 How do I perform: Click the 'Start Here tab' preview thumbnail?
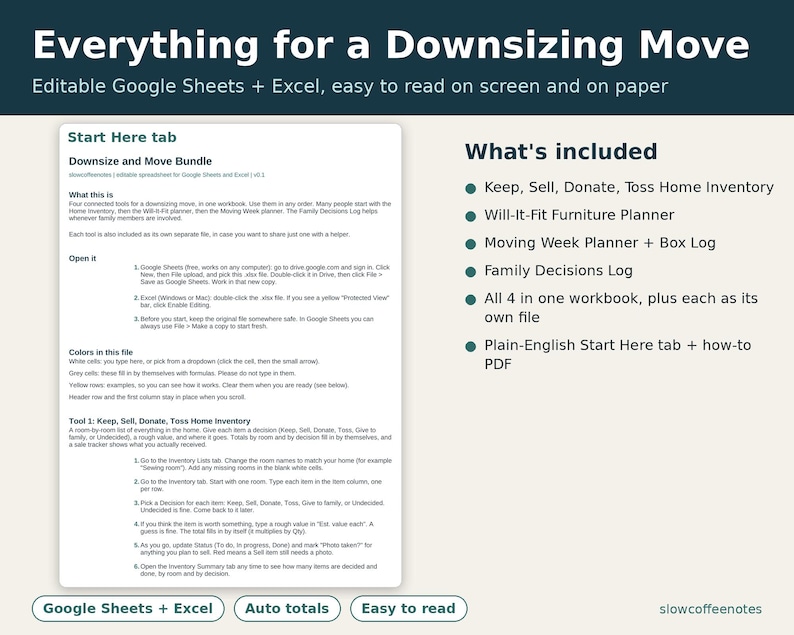(x=230, y=355)
